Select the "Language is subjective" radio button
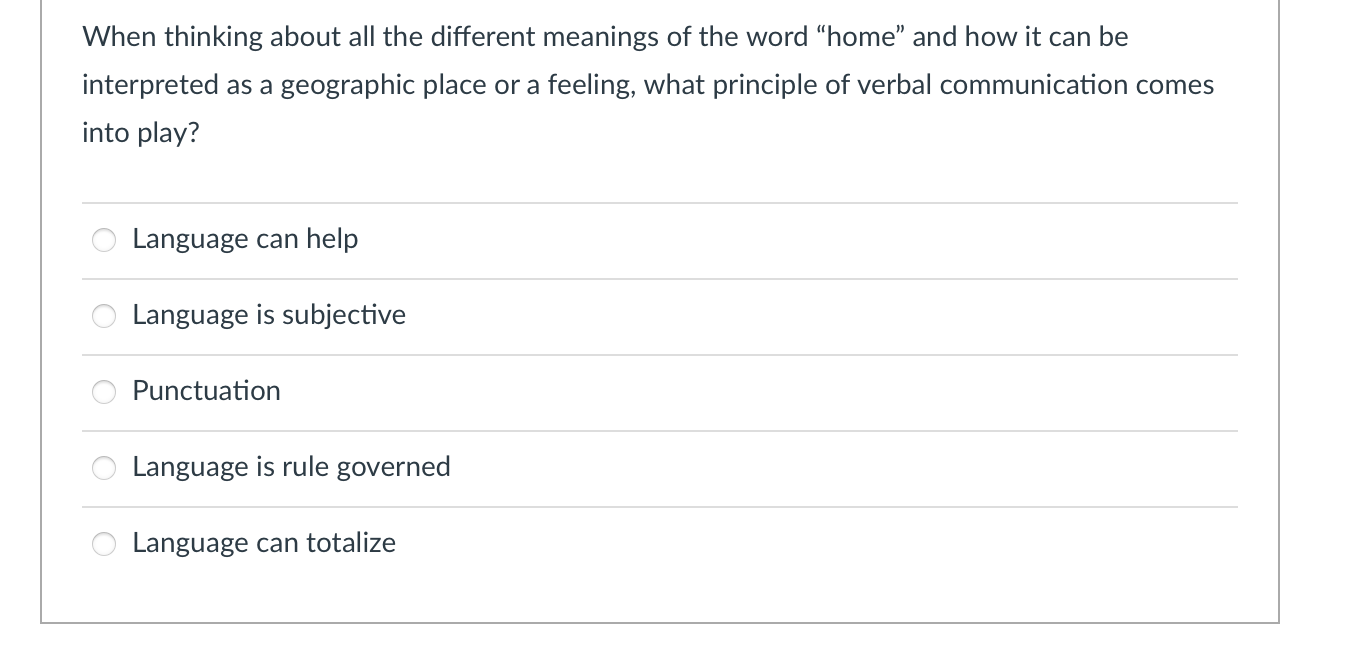Viewport: 1370px width, 646px height. pyautogui.click(x=103, y=316)
